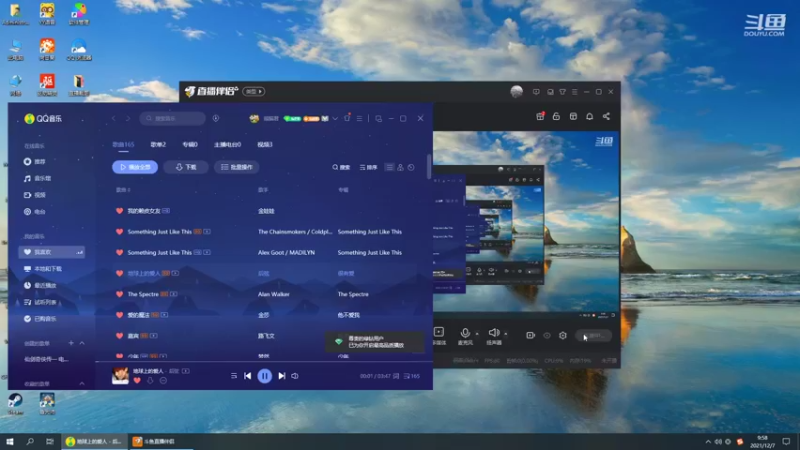Open more options for the playing song
The width and height of the screenshot is (800, 450).
(163, 381)
